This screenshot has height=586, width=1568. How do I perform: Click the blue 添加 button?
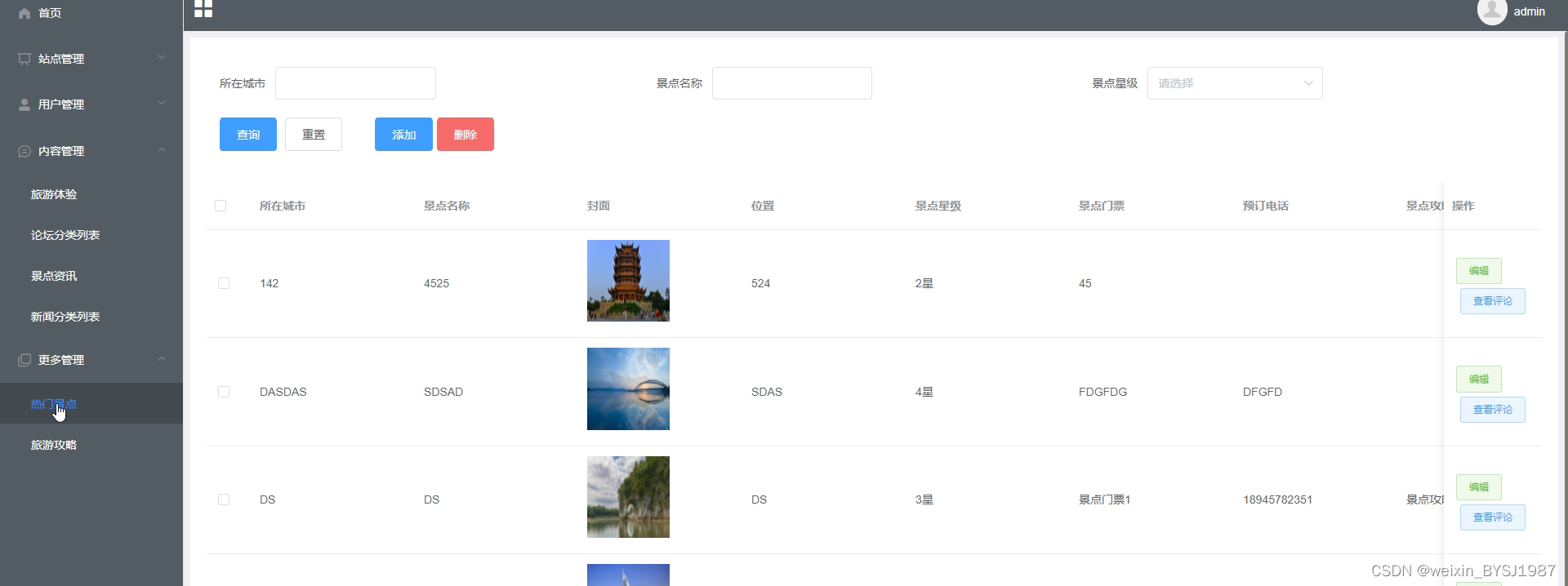tap(403, 135)
